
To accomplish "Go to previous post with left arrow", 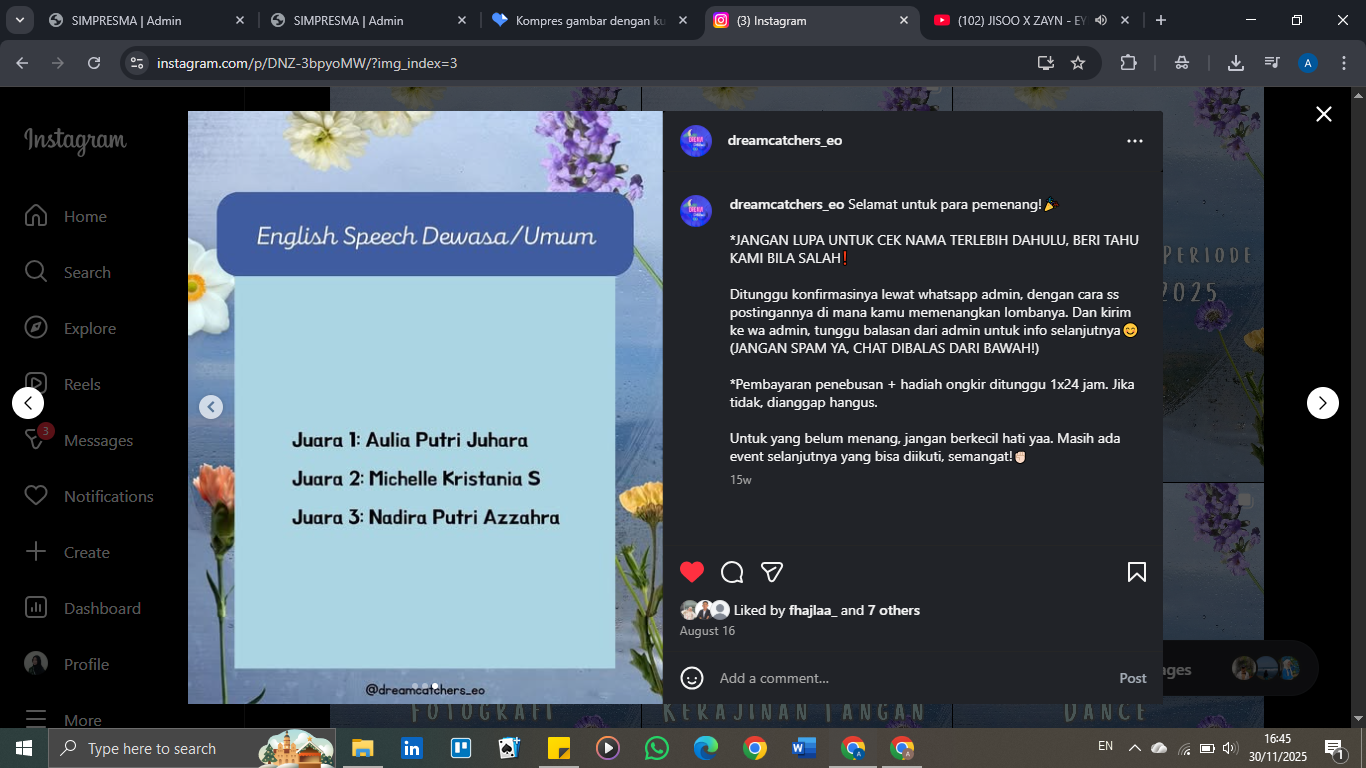I will (x=28, y=403).
